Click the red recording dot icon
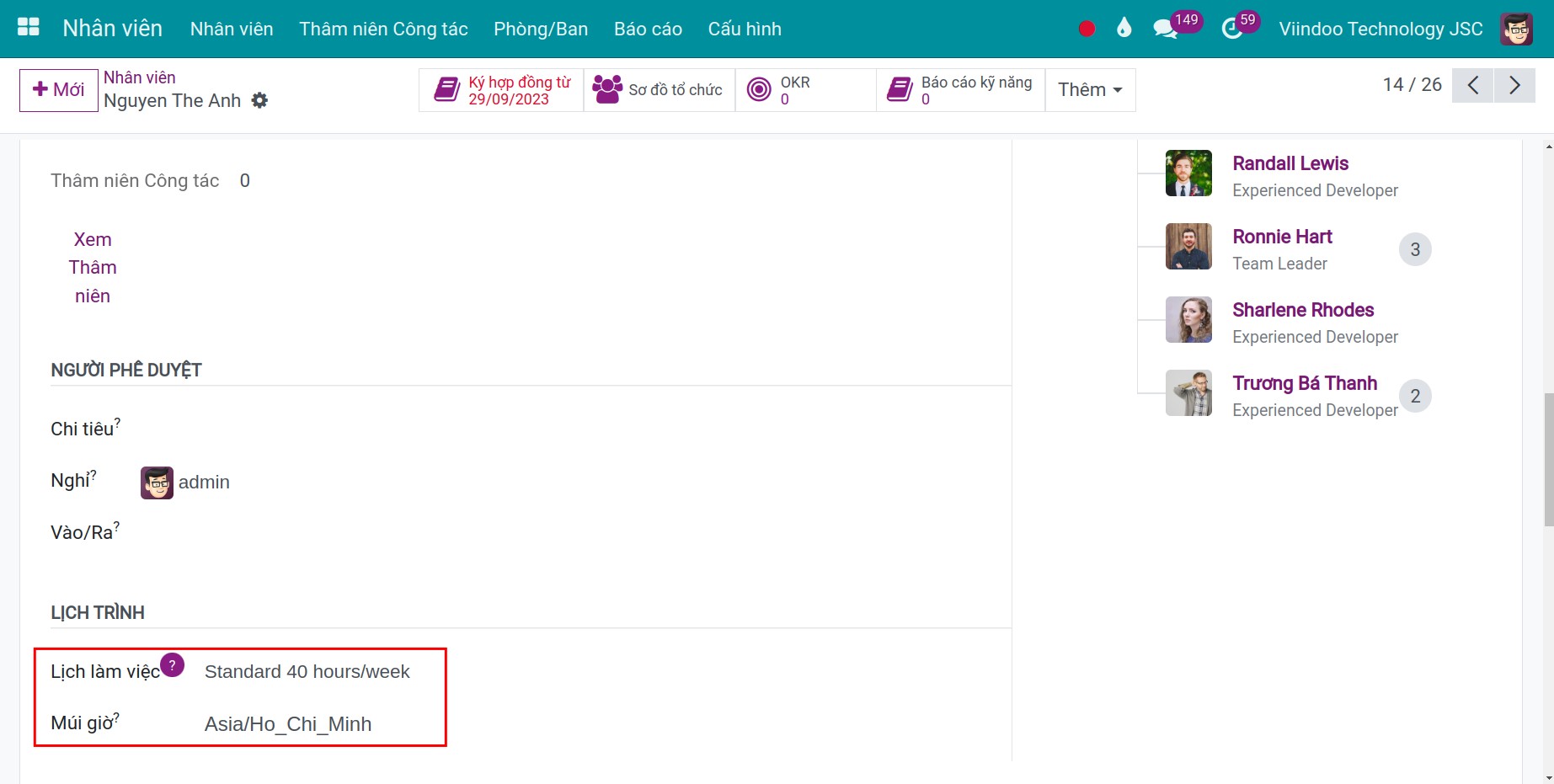The image size is (1554, 784). (1087, 29)
